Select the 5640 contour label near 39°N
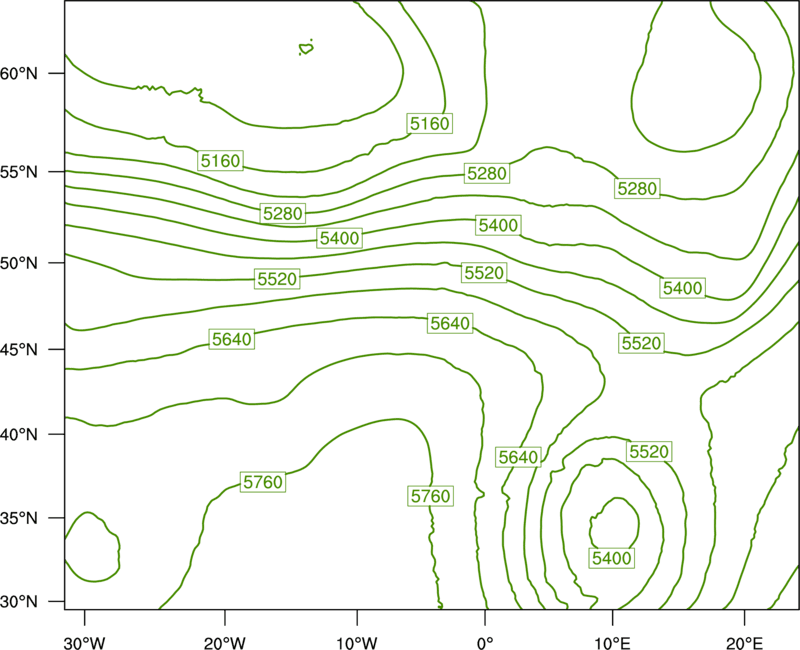This screenshot has width=800, height=650. point(518,457)
